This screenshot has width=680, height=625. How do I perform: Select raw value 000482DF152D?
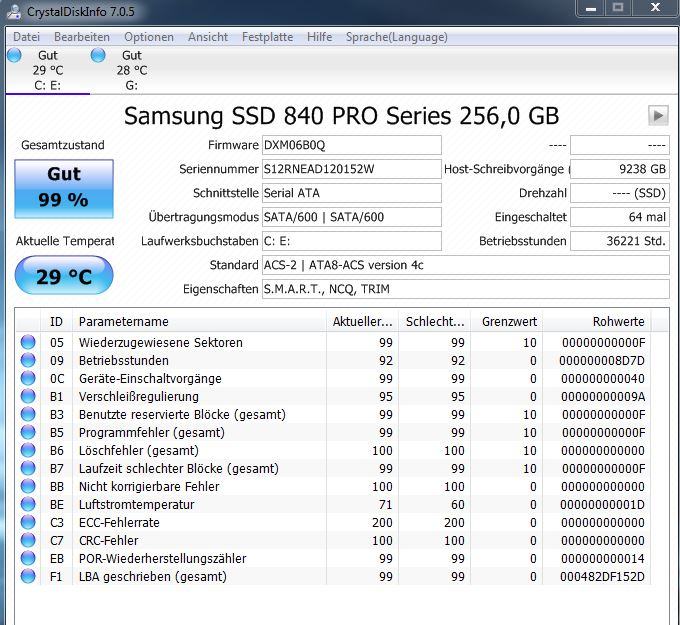[602, 576]
